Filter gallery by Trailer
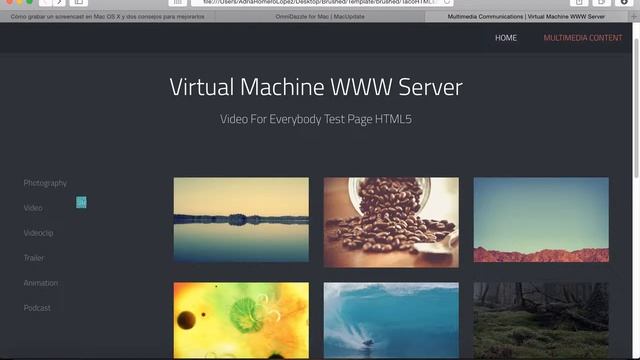The width and height of the screenshot is (640, 360). pyautogui.click(x=34, y=258)
